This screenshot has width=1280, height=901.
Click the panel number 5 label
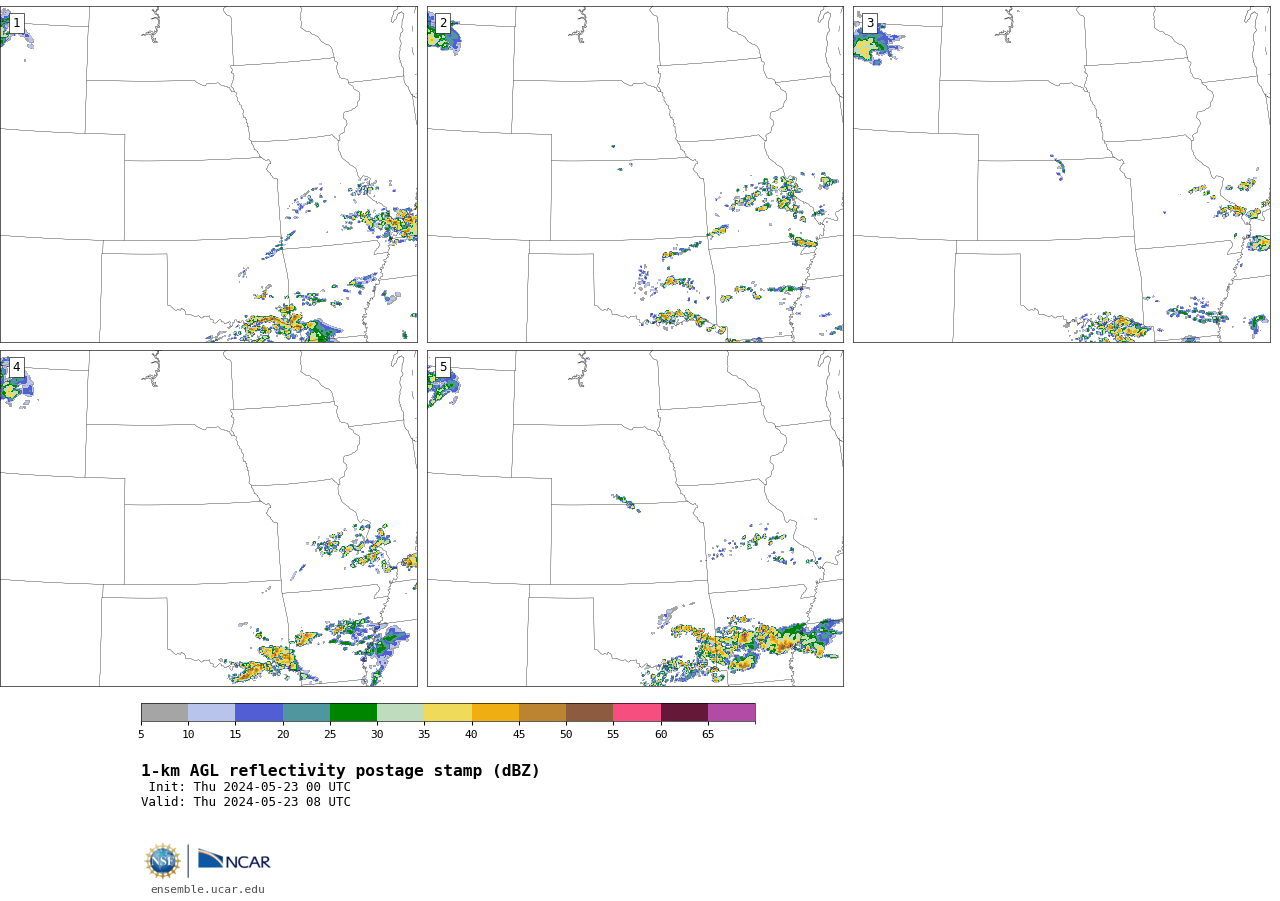(443, 367)
